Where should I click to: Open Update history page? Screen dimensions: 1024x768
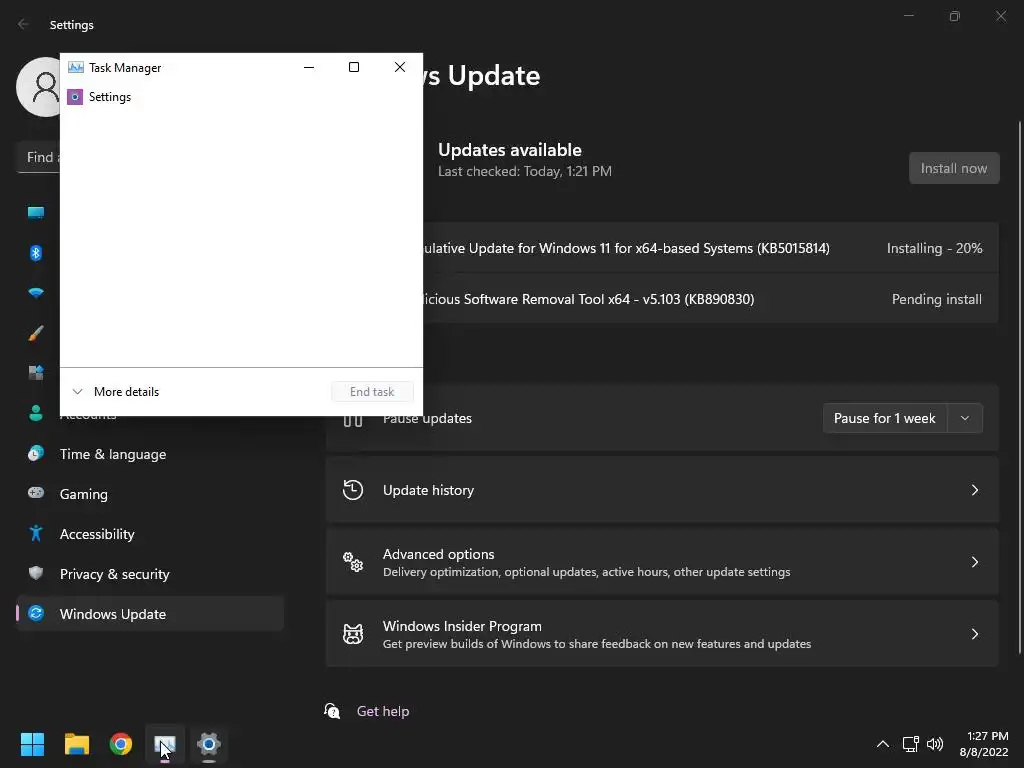[662, 490]
